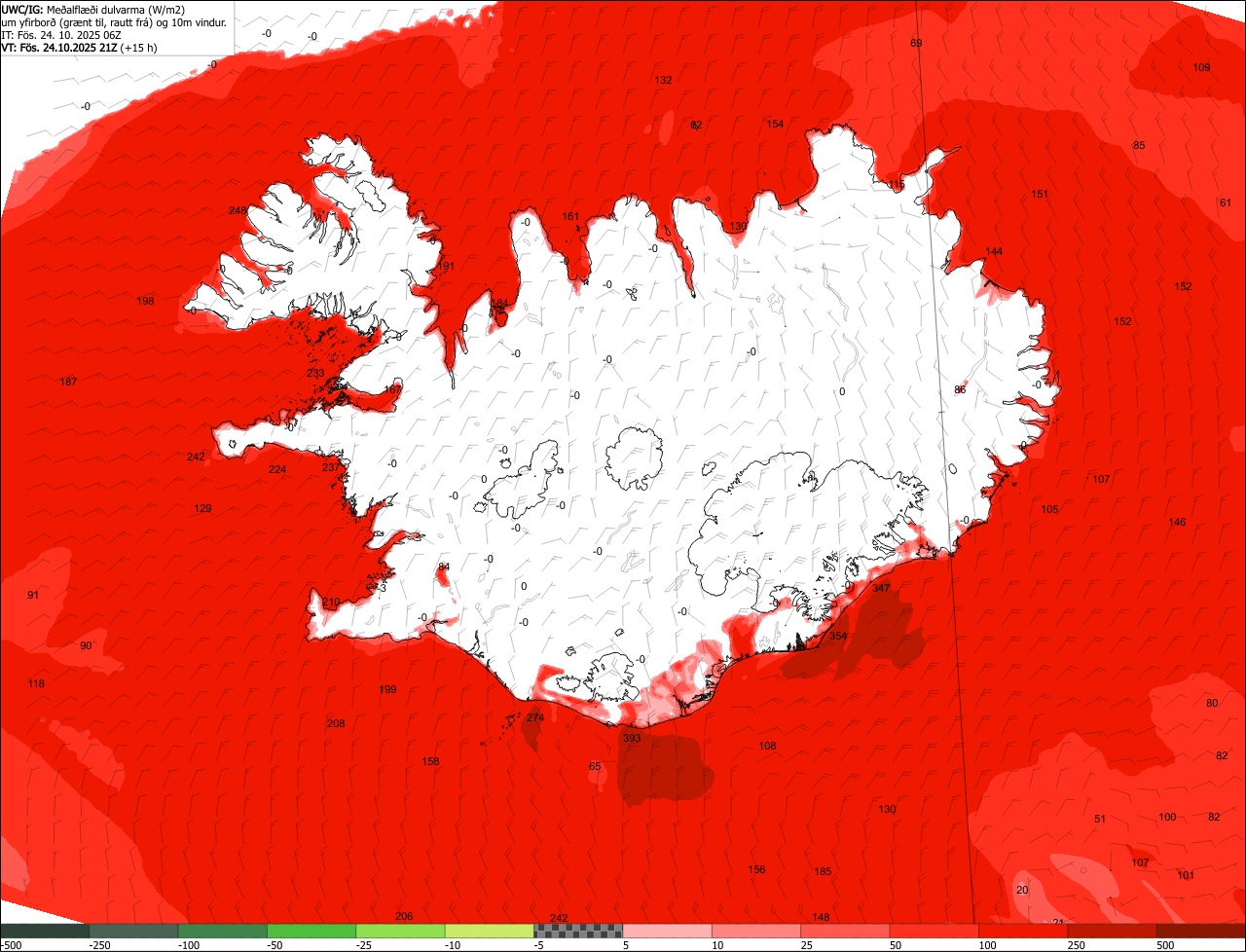Click the subtitle mentioning '10m vindur'
Image resolution: width=1246 pixels, height=952 pixels.
pyautogui.click(x=115, y=21)
